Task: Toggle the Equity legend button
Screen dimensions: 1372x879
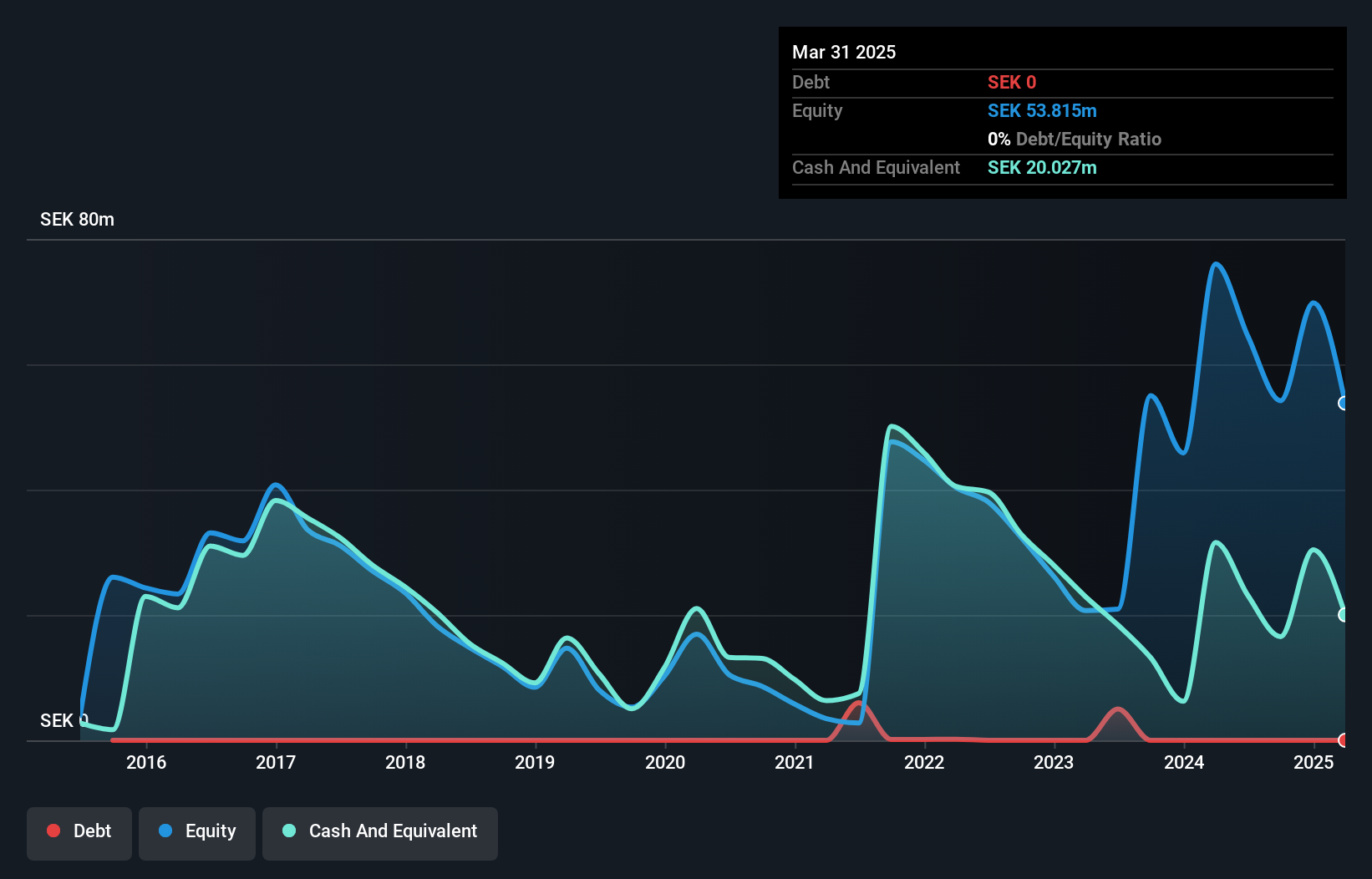Action: point(197,833)
